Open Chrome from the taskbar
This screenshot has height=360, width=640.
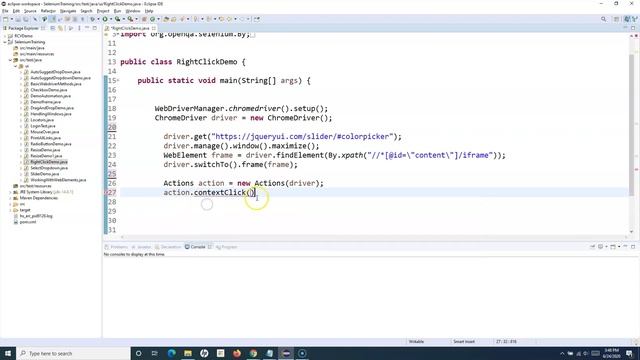click(x=253, y=353)
